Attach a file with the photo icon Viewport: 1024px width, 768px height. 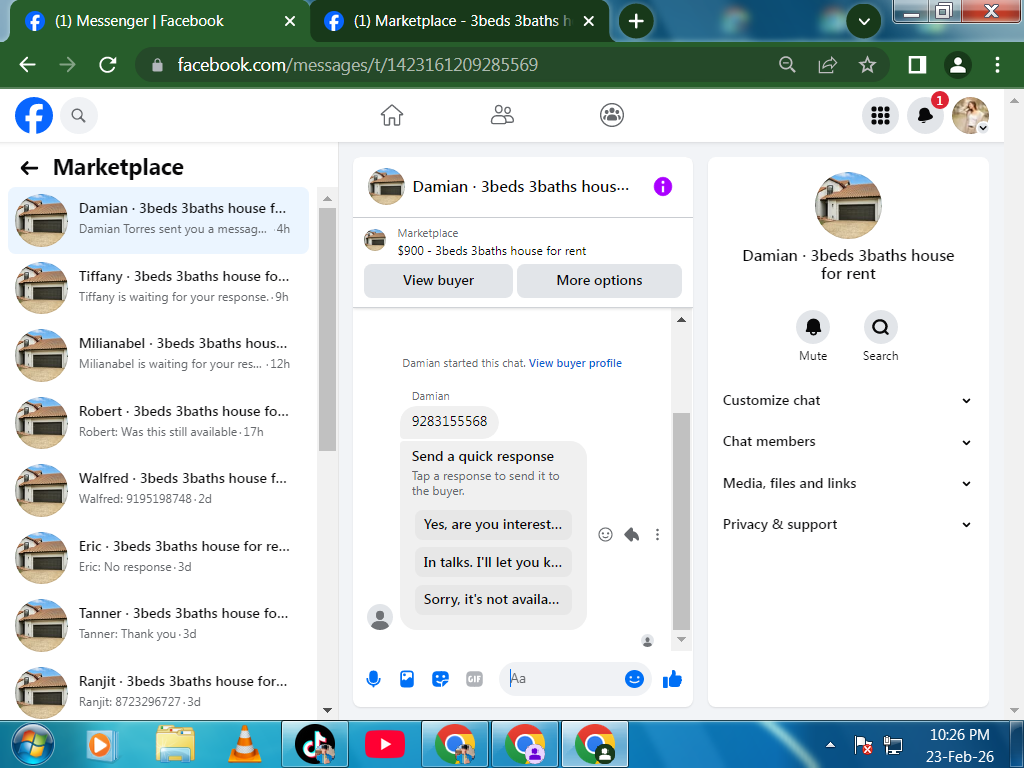click(x=407, y=679)
